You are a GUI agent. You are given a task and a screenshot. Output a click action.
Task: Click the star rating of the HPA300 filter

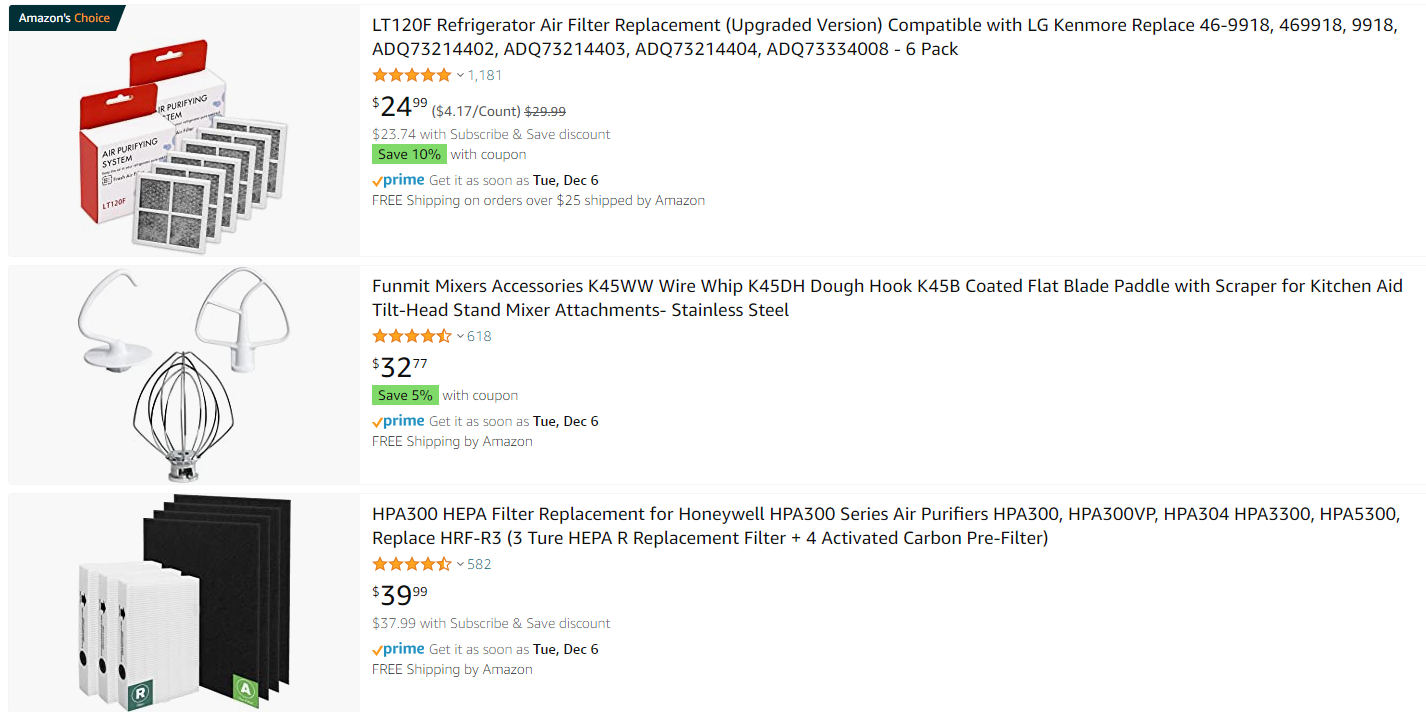pos(412,564)
